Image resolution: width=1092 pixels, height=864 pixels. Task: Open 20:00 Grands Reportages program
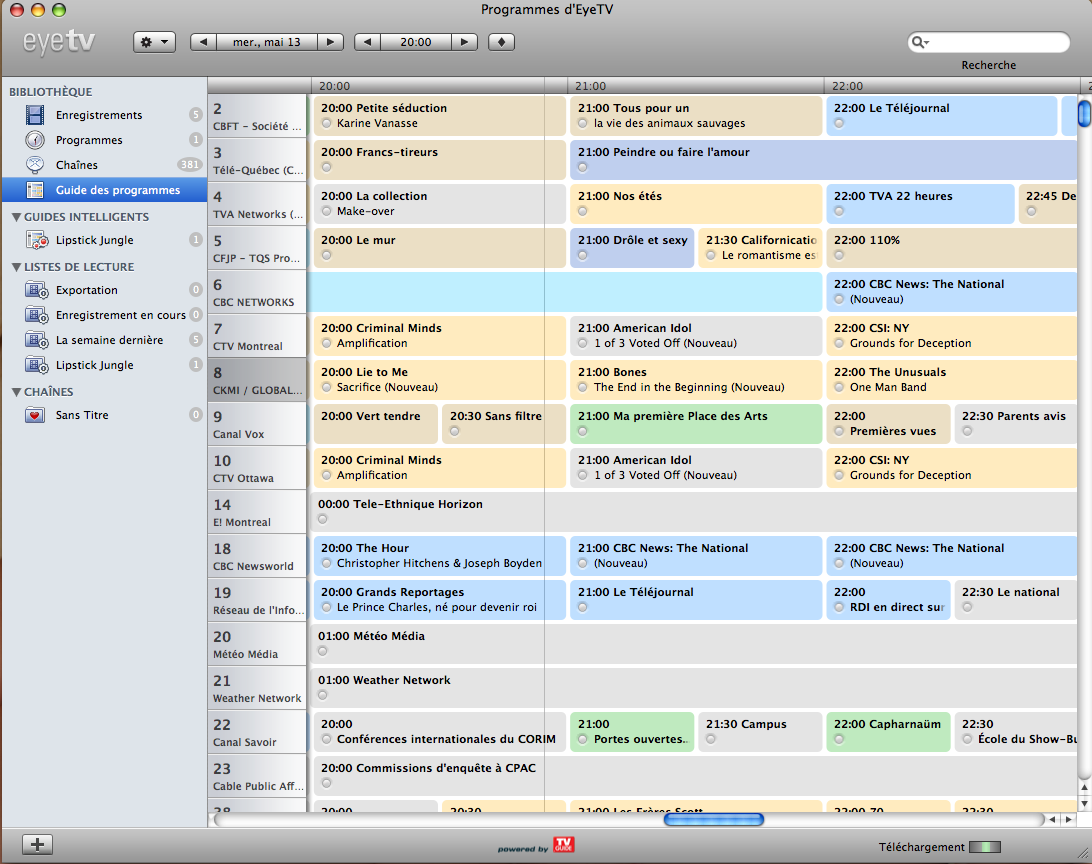click(439, 599)
